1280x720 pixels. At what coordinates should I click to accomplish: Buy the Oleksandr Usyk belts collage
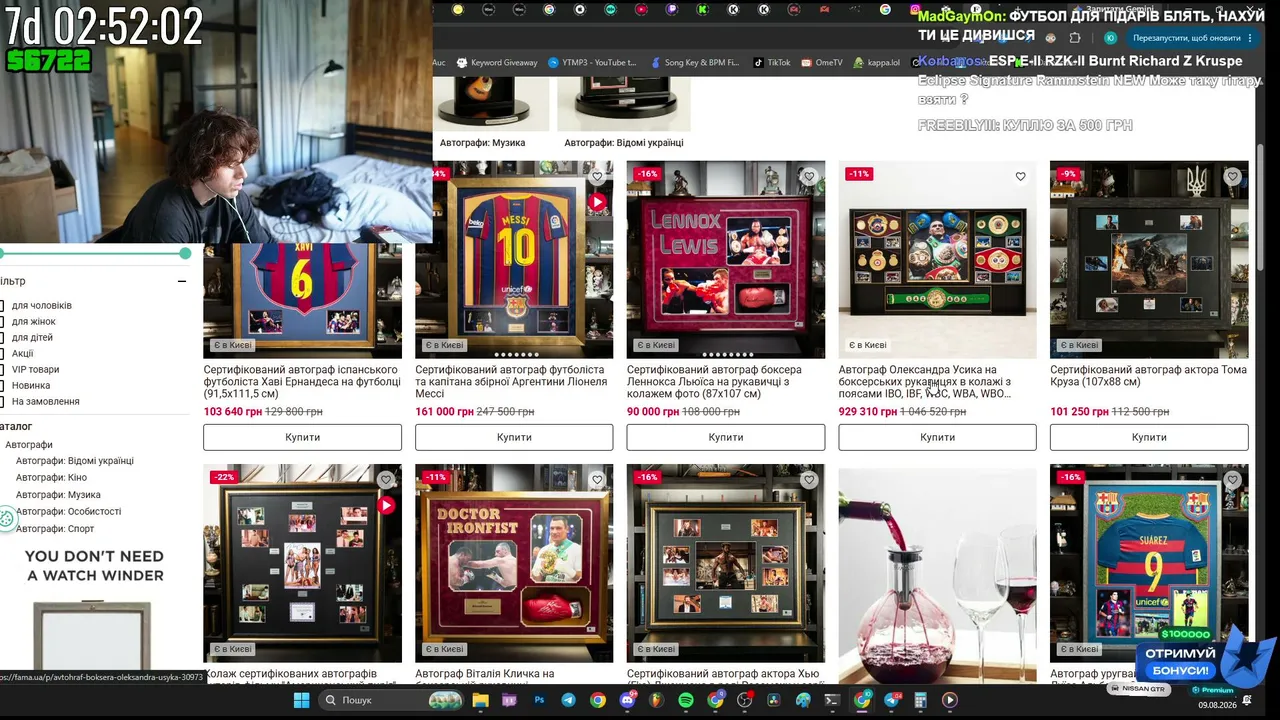coord(937,437)
